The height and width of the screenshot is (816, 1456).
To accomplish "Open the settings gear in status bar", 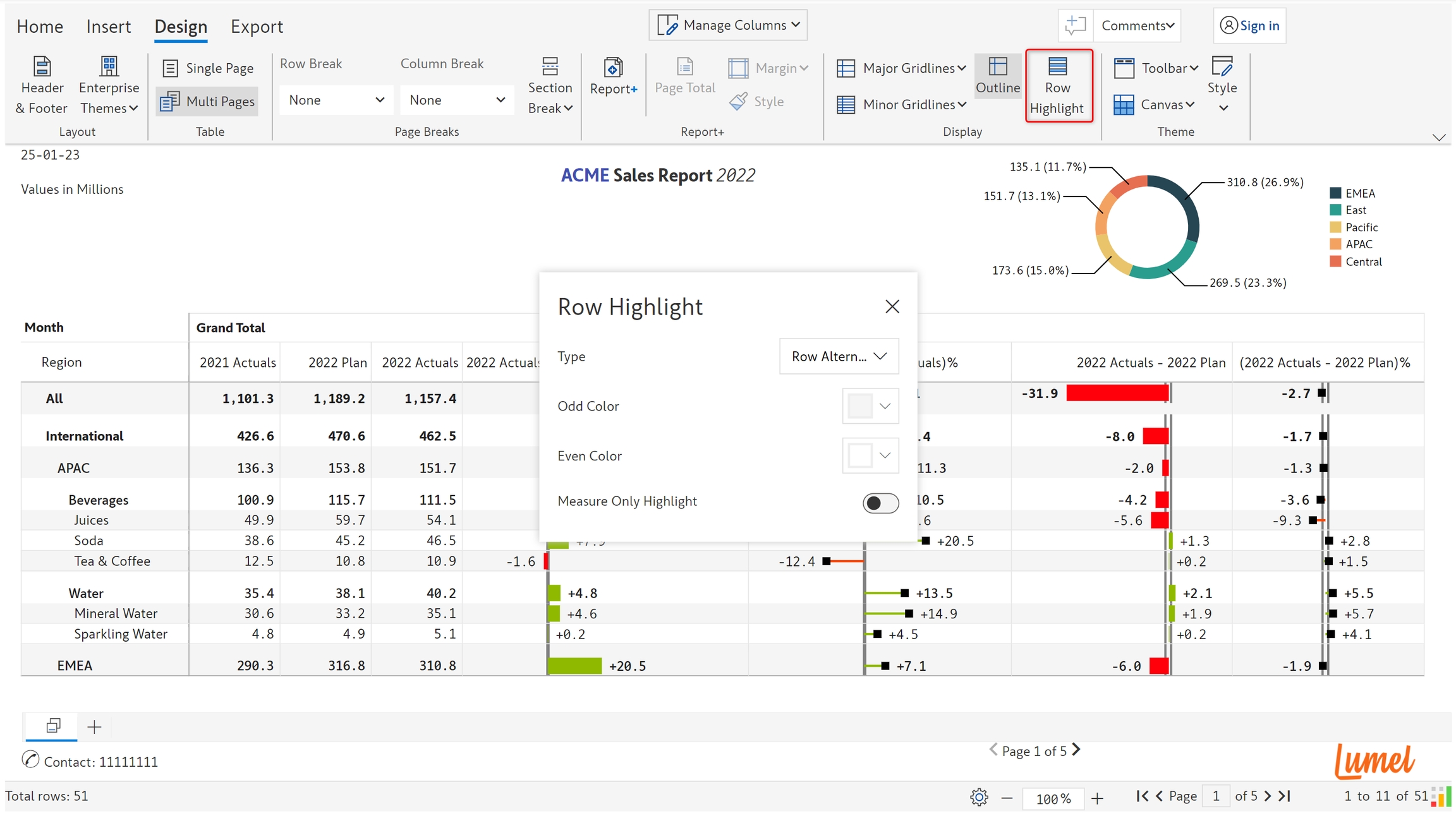I will tap(979, 797).
